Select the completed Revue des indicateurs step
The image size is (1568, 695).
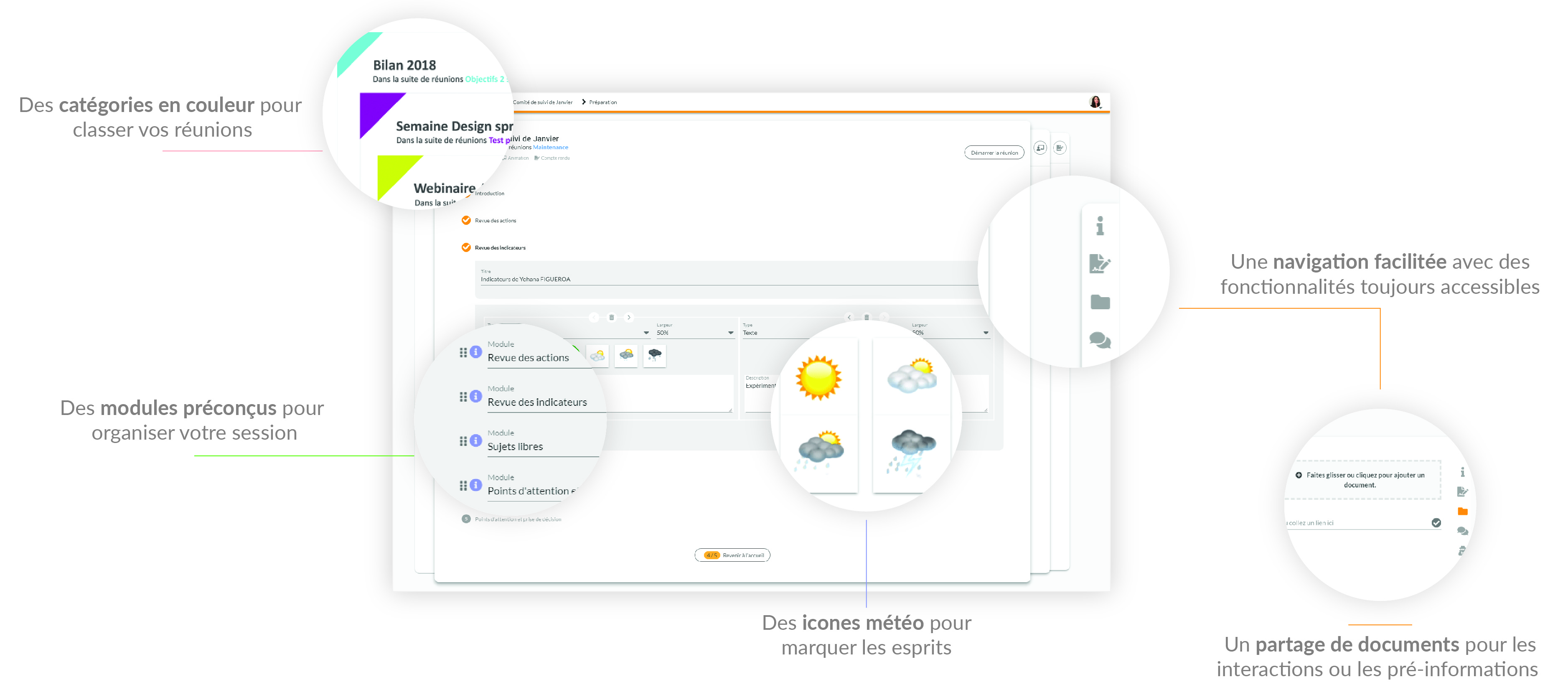tap(494, 247)
